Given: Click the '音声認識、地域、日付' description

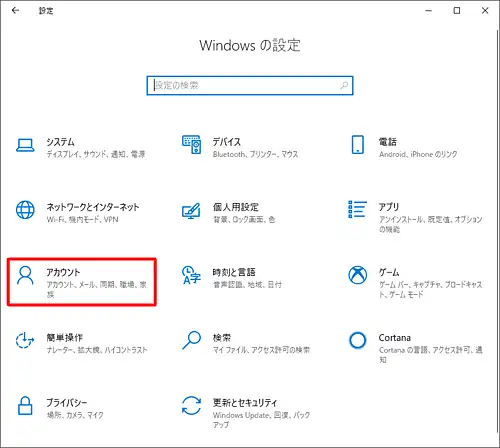Looking at the screenshot, I should [x=247, y=285].
